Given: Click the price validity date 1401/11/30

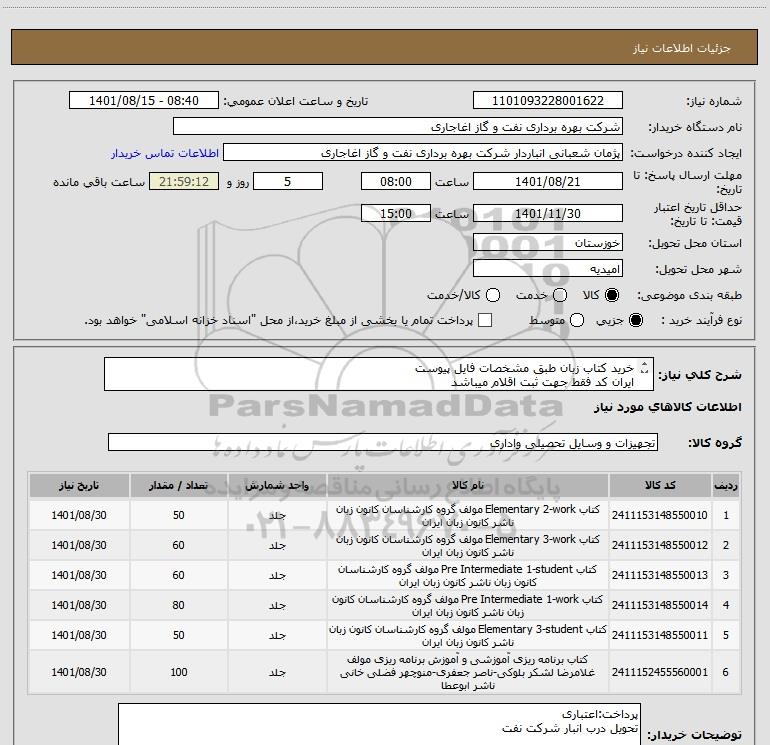Looking at the screenshot, I should point(548,213).
